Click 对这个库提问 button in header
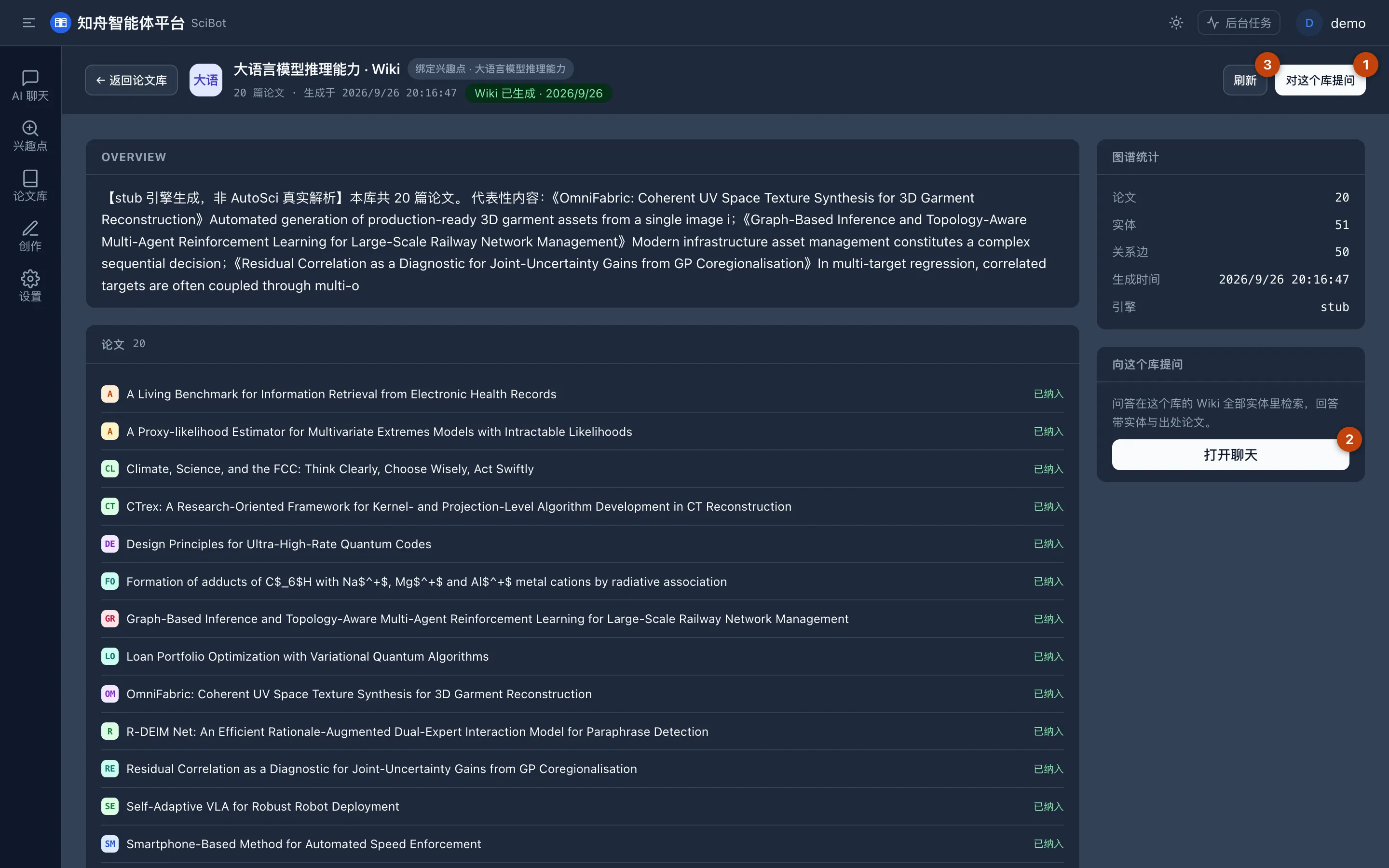The image size is (1389, 868). (x=1320, y=81)
